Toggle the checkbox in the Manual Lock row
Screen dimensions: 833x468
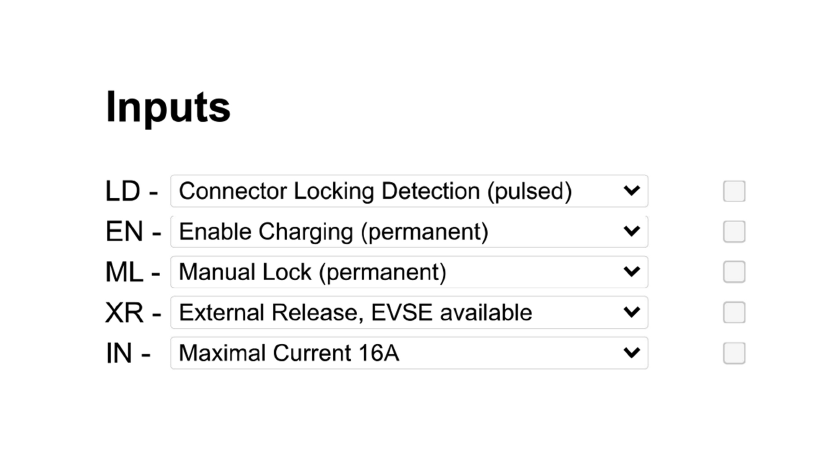(x=734, y=272)
